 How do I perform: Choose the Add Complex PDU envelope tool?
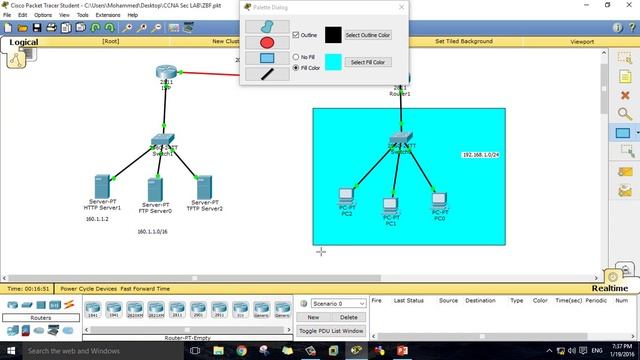(625, 191)
